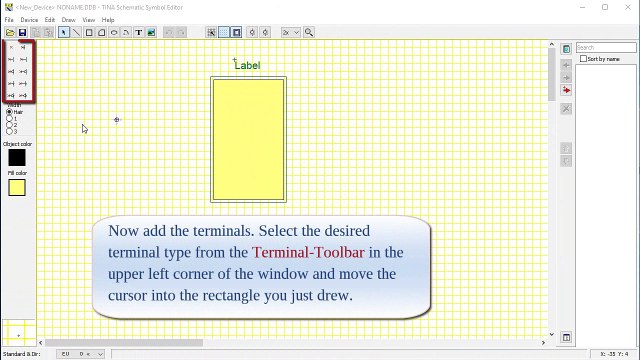Open the Device menu
640x360 pixels.
[x=29, y=20]
